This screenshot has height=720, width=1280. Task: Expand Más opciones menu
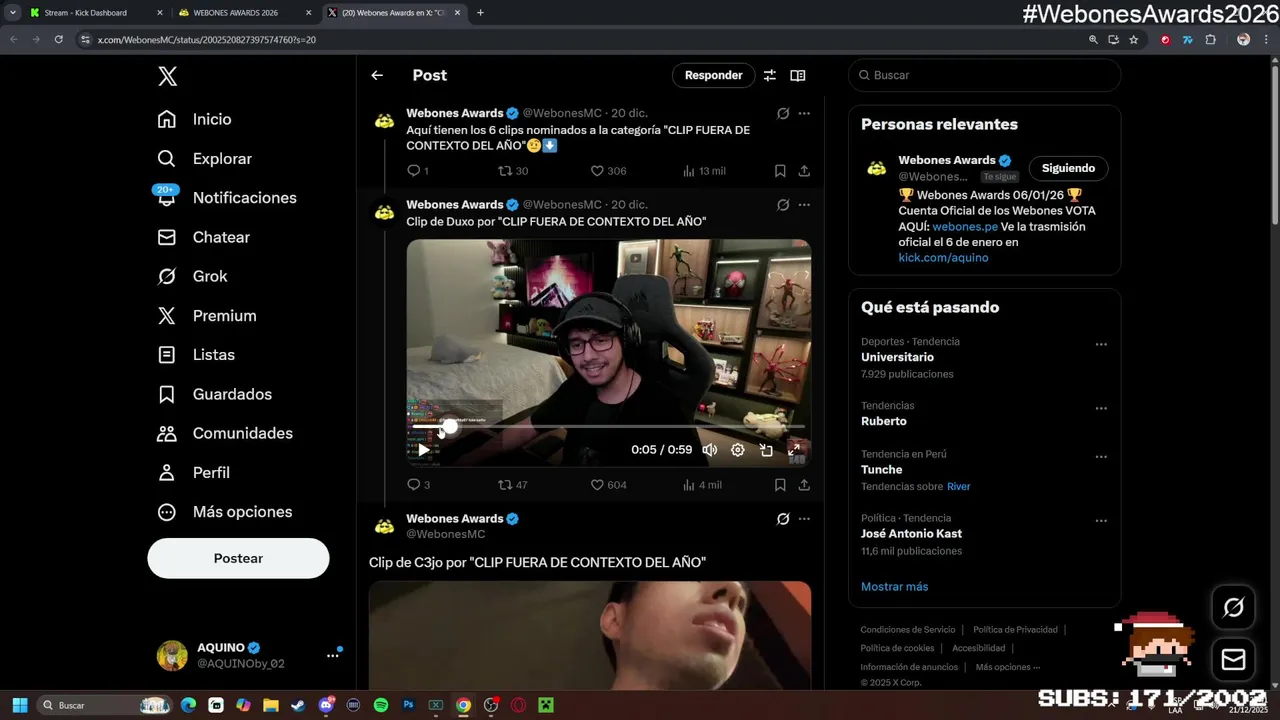click(x=225, y=512)
